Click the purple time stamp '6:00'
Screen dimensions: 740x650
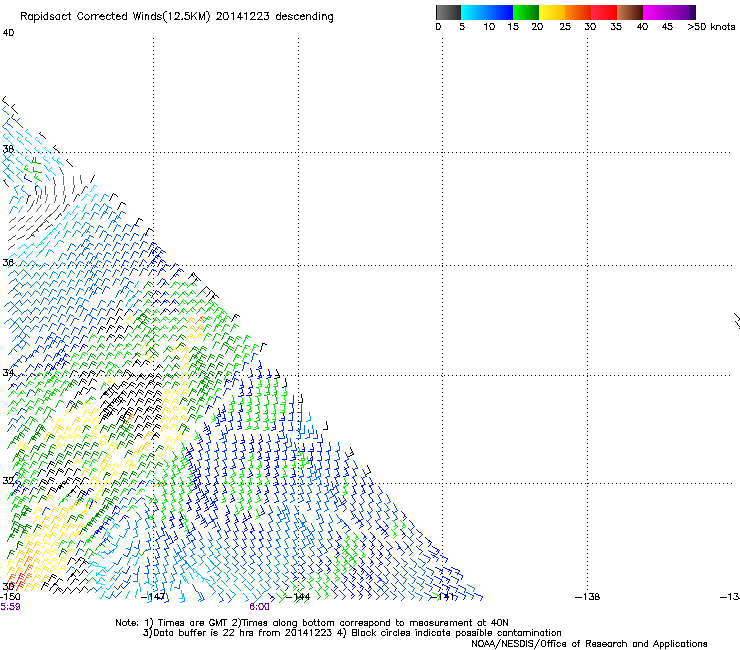pos(260,607)
